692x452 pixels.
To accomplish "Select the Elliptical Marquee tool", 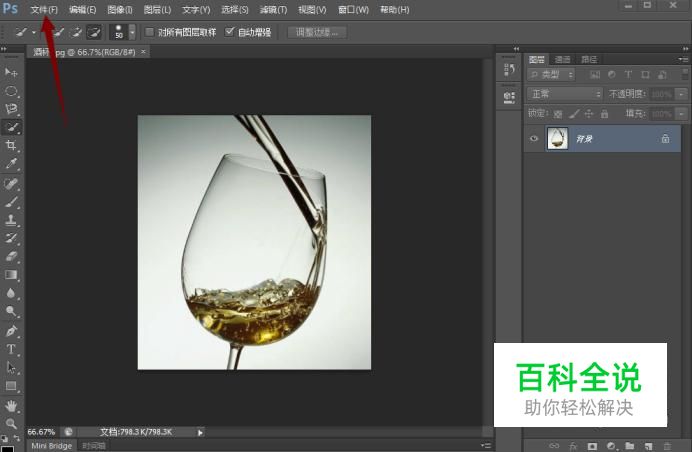I will 11,91.
